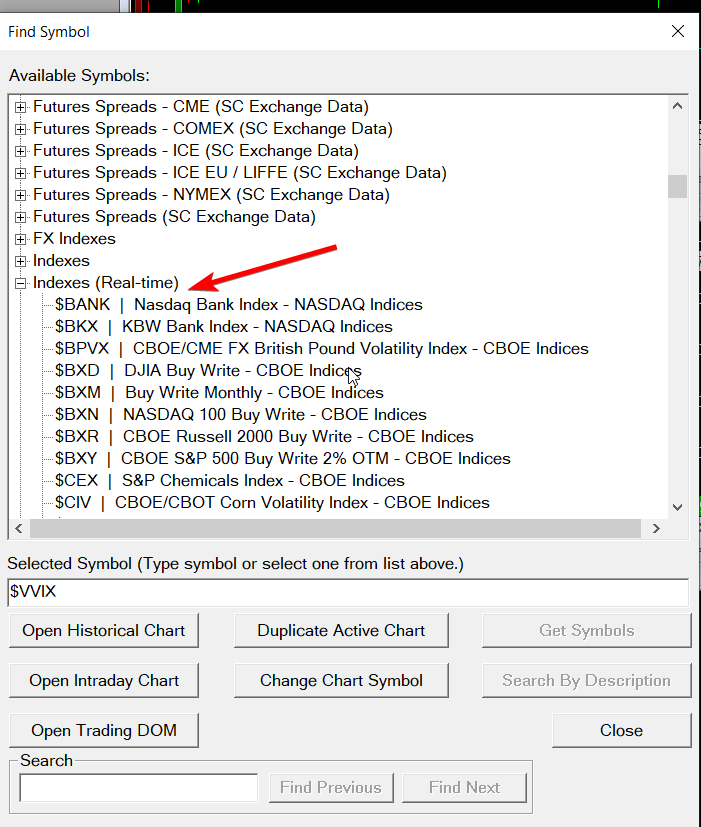This screenshot has height=827, width=701.
Task: Click the Search text box
Action: pyautogui.click(x=139, y=788)
